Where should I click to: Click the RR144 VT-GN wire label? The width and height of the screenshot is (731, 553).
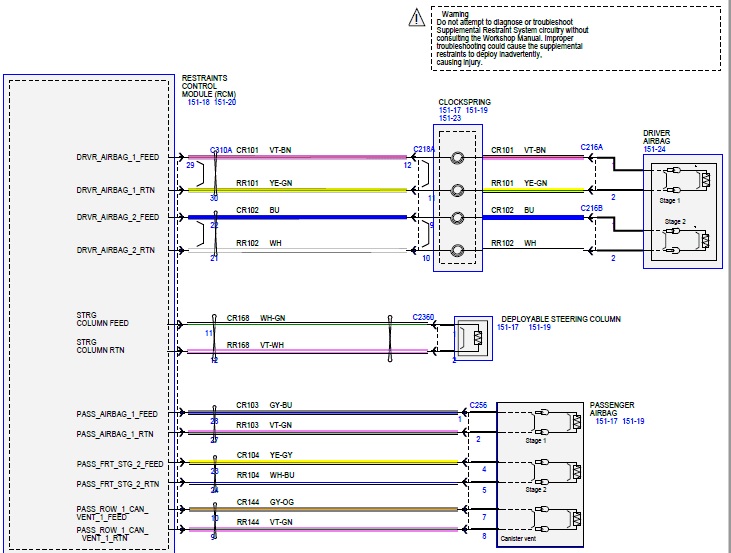coord(264,522)
